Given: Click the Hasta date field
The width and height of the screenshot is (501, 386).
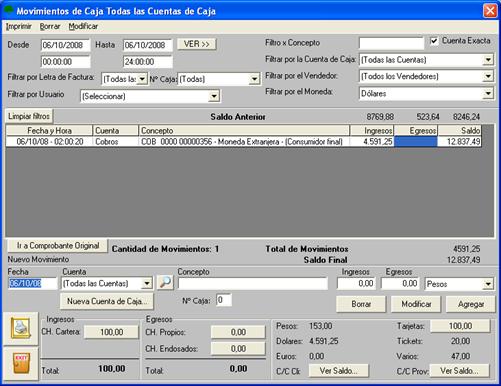Looking at the screenshot, I should click(148, 45).
